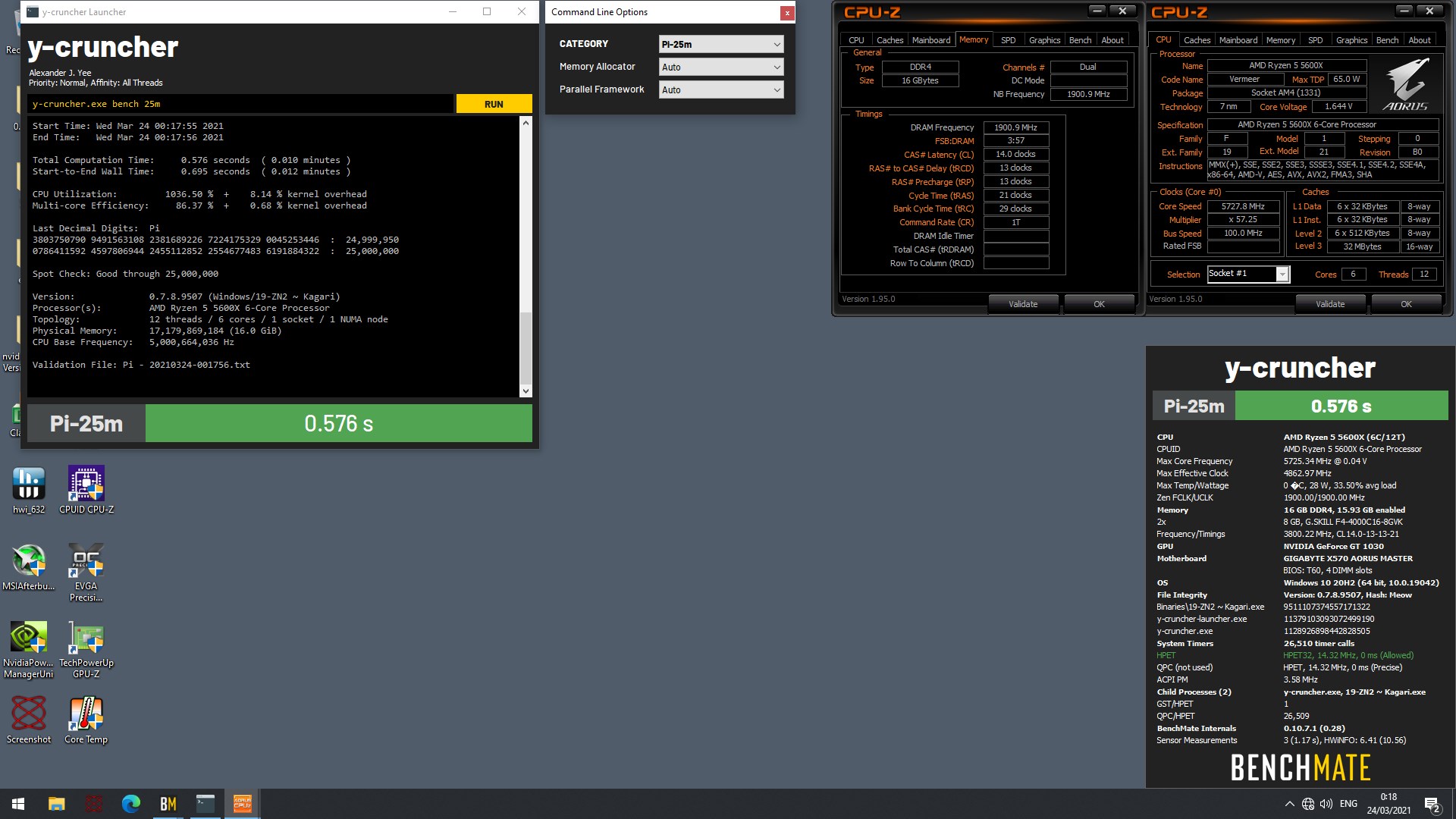Switch to the CPU-Z taskbar icon
1456x819 pixels.
pos(243,804)
